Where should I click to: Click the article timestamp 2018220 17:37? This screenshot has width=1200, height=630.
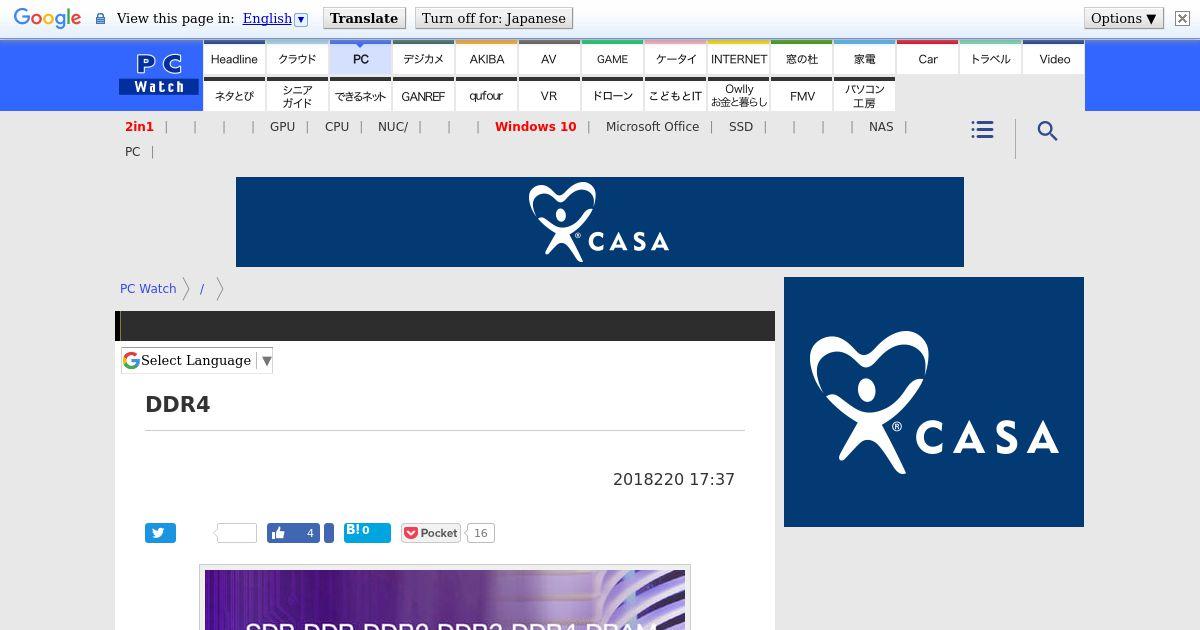(674, 480)
